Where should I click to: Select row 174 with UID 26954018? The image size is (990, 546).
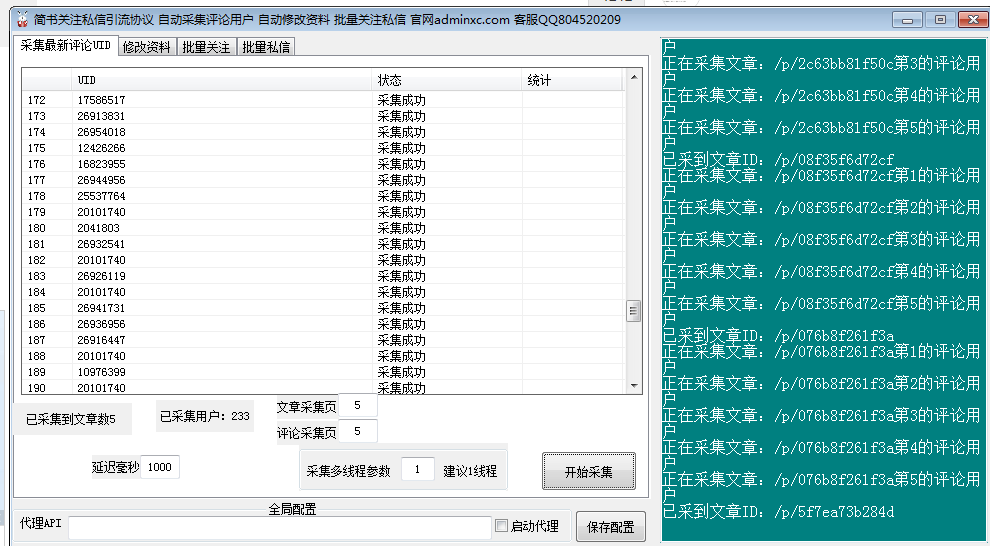tap(323, 132)
